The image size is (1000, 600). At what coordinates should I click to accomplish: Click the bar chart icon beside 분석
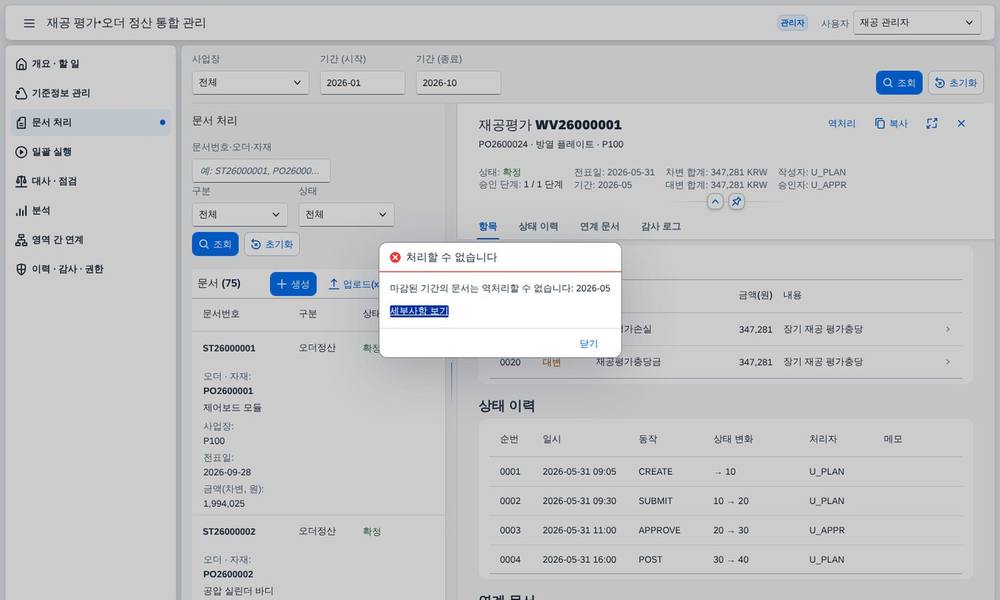click(21, 210)
